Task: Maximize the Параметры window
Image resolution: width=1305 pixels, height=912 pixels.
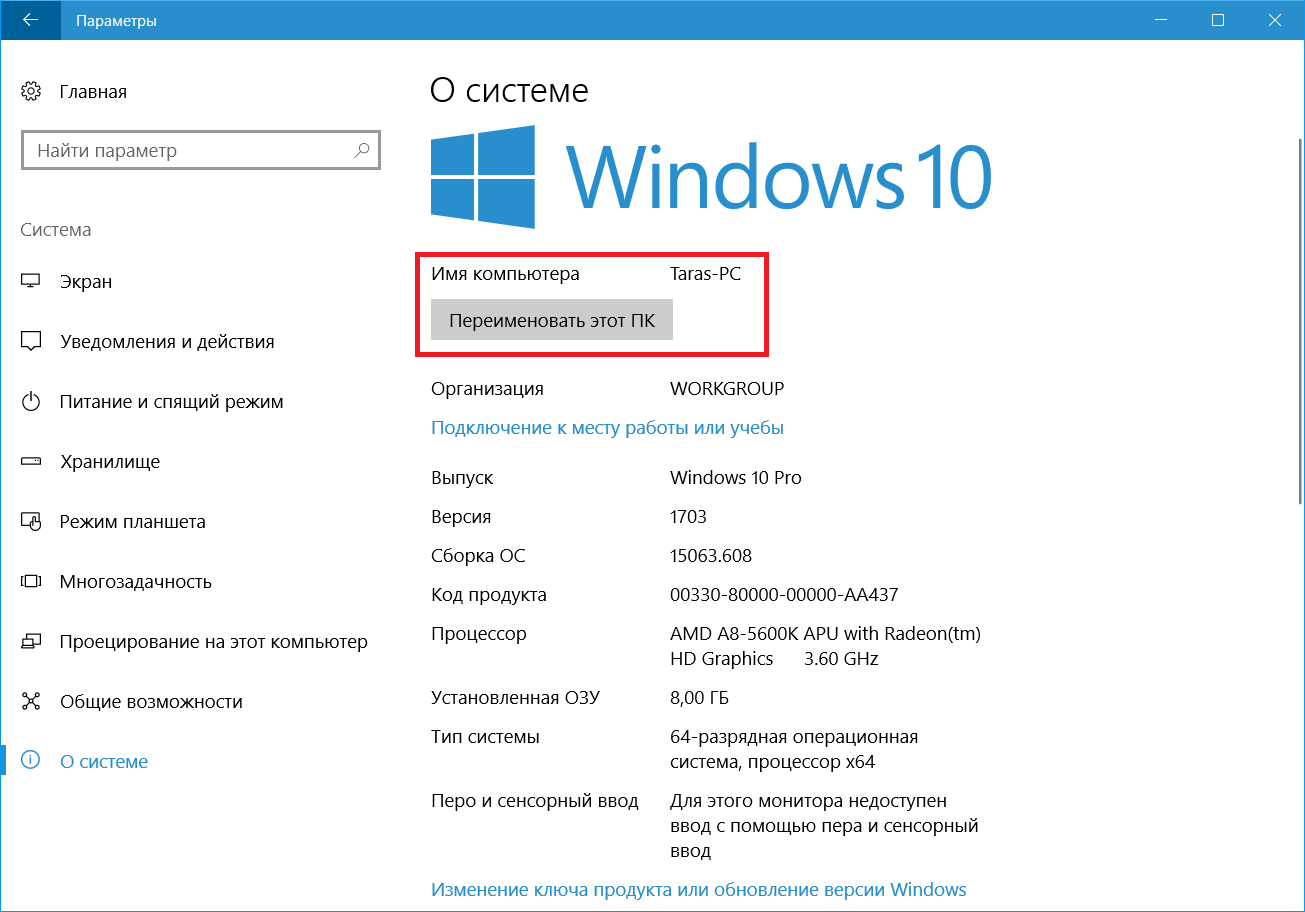Action: tap(1217, 20)
